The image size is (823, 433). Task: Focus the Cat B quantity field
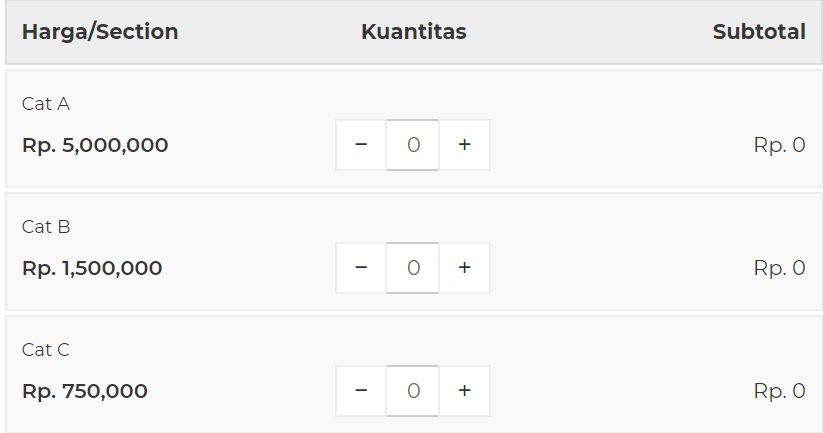click(x=413, y=268)
